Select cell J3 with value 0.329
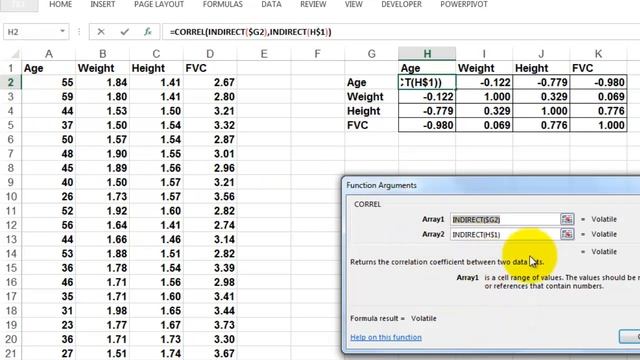 coord(541,97)
